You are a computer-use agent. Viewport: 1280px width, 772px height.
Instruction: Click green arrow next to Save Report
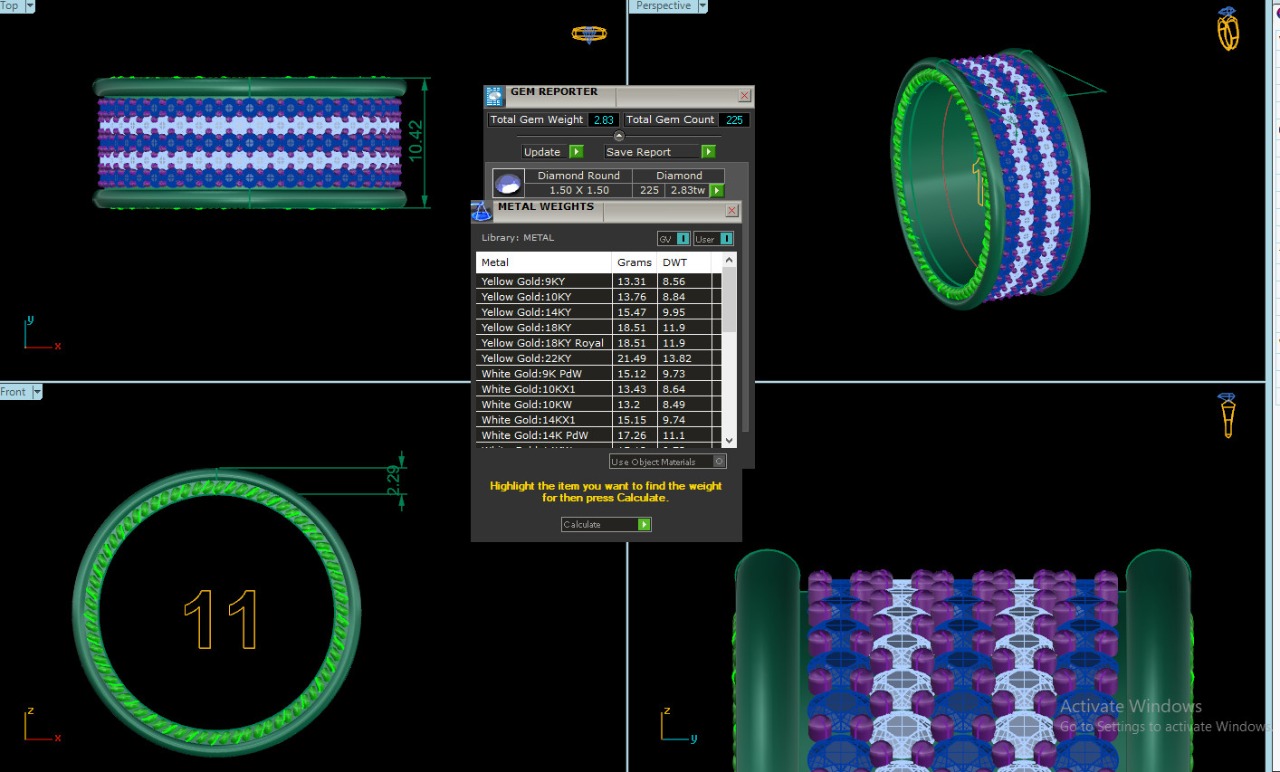pos(708,152)
